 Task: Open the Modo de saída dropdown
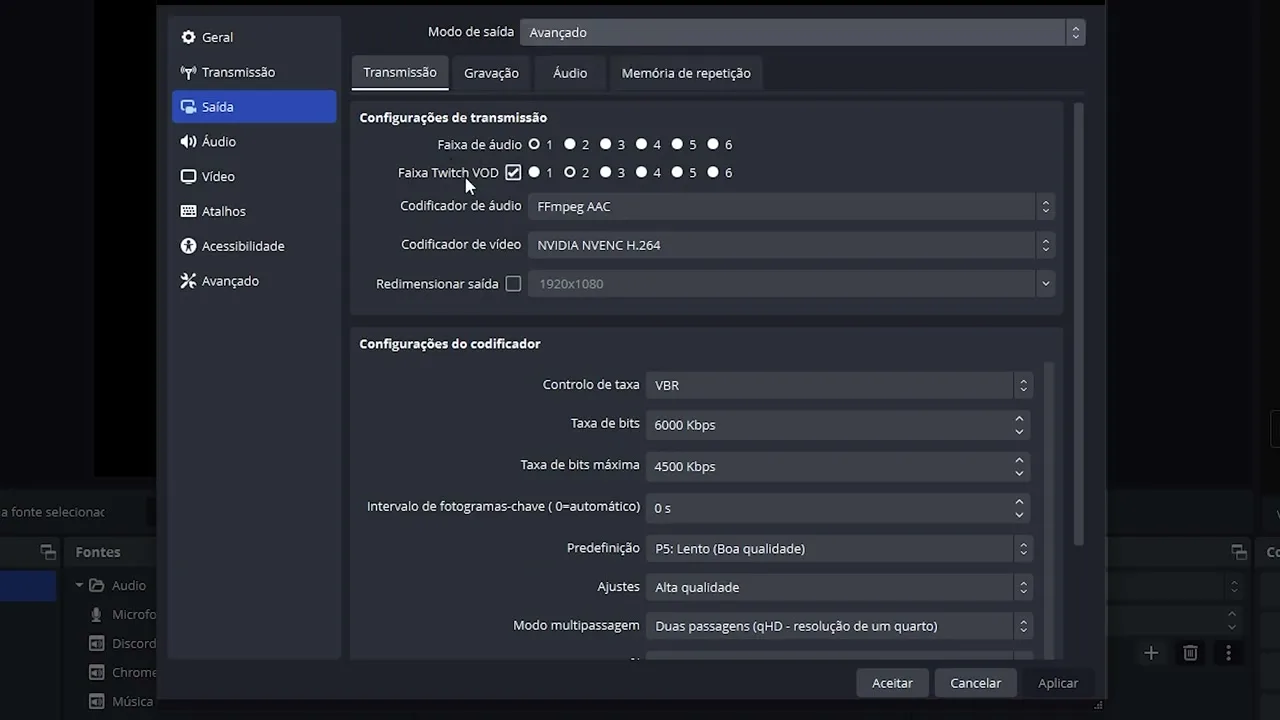click(802, 32)
